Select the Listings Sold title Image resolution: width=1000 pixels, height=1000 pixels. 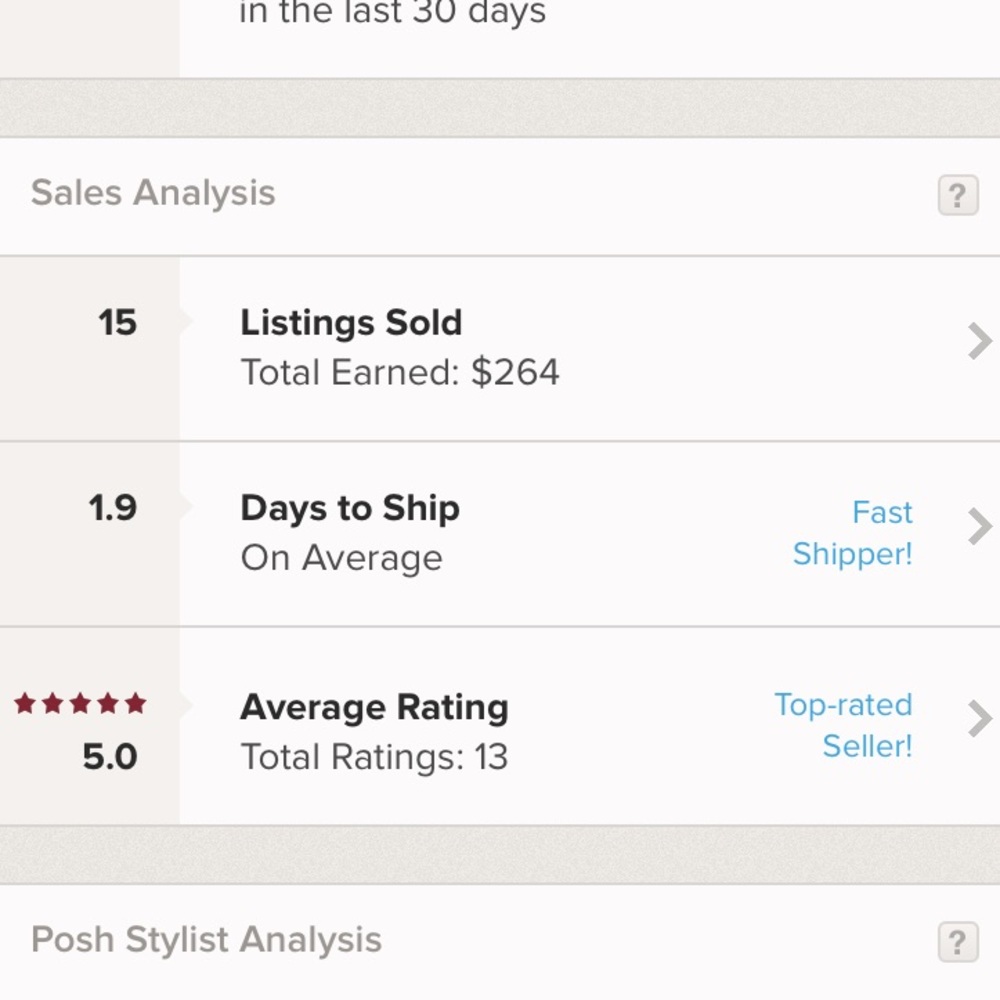[351, 323]
